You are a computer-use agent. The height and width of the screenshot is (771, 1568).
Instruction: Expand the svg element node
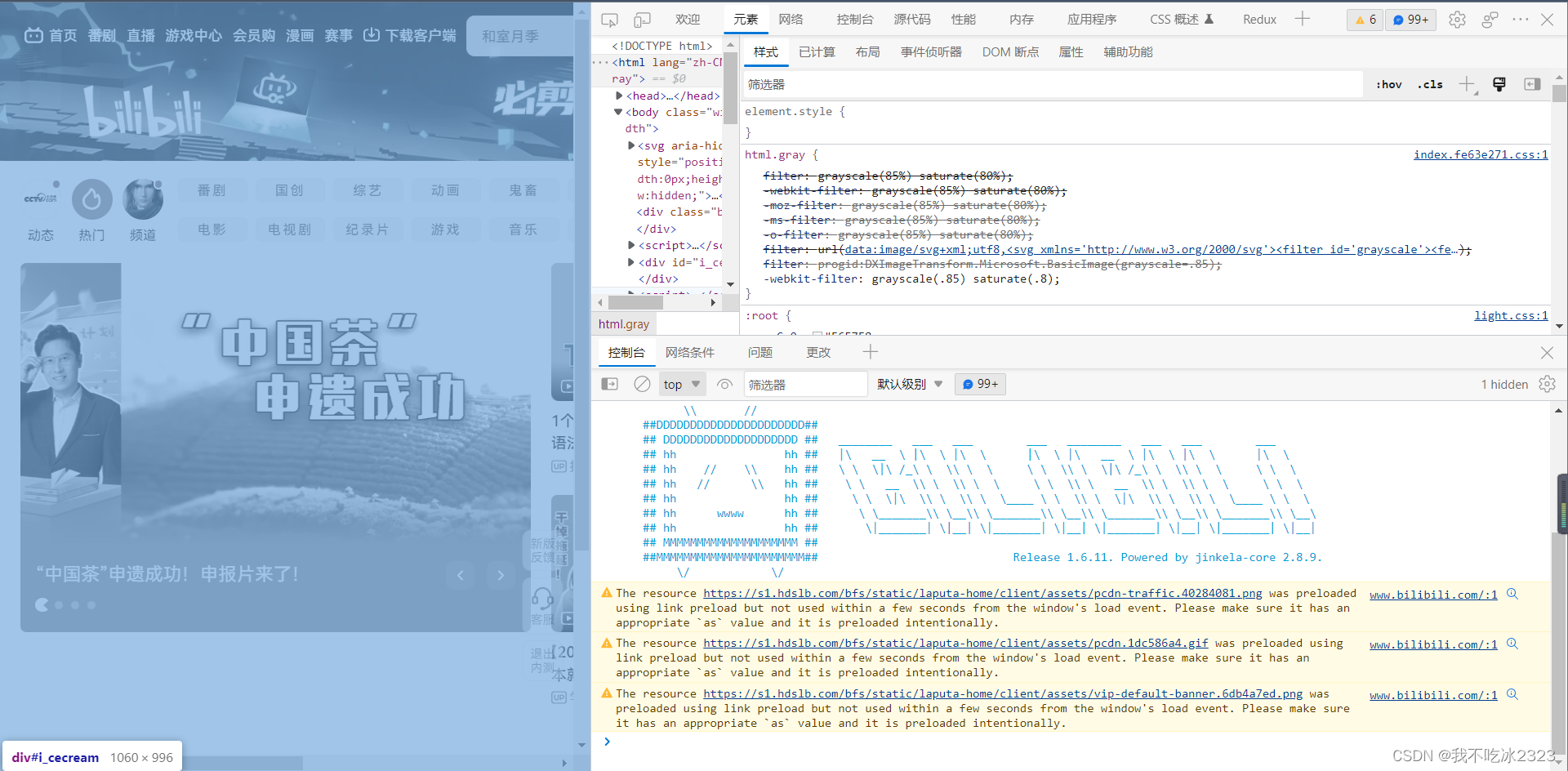click(631, 145)
